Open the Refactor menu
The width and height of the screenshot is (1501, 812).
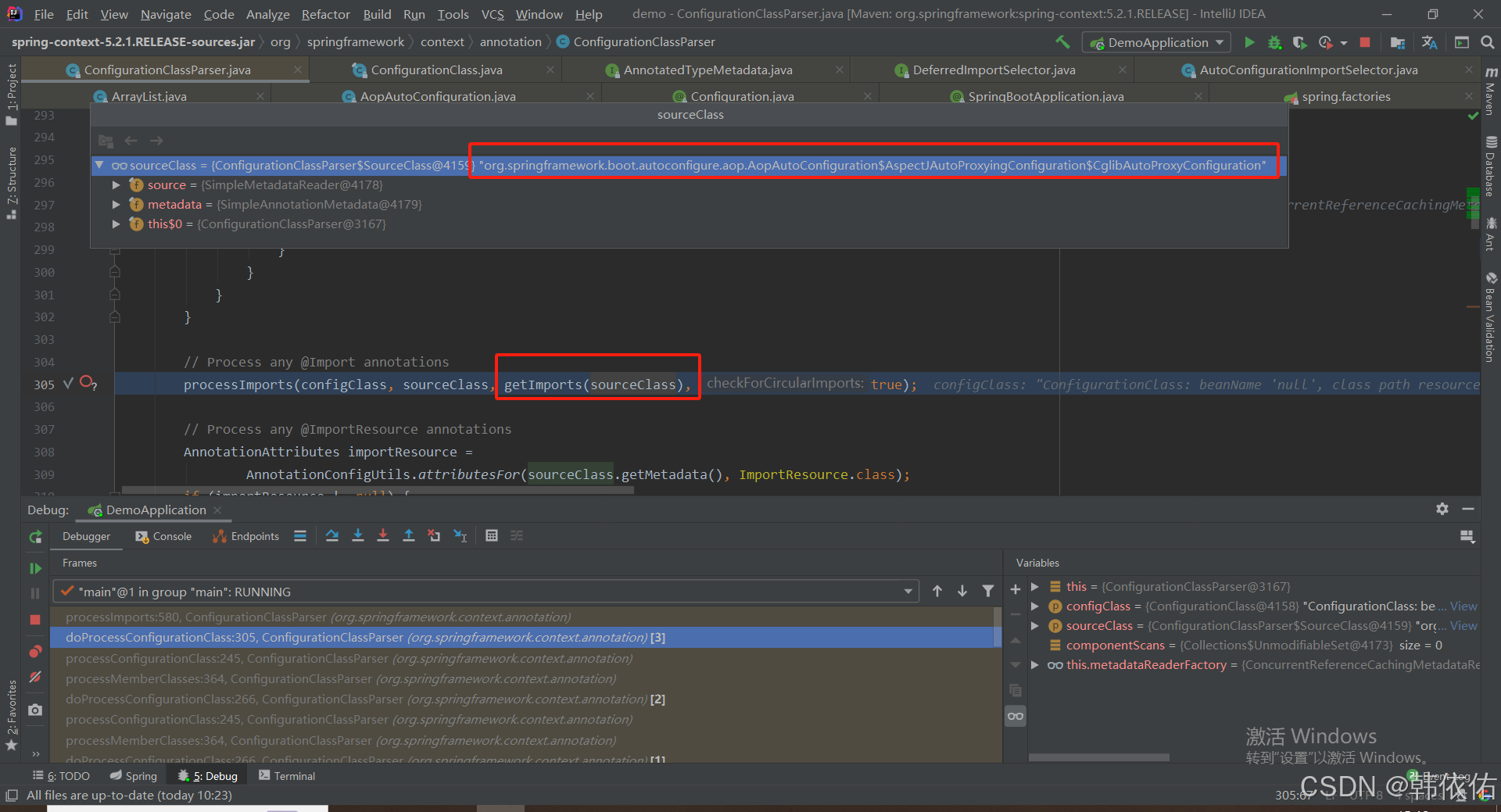click(x=325, y=14)
